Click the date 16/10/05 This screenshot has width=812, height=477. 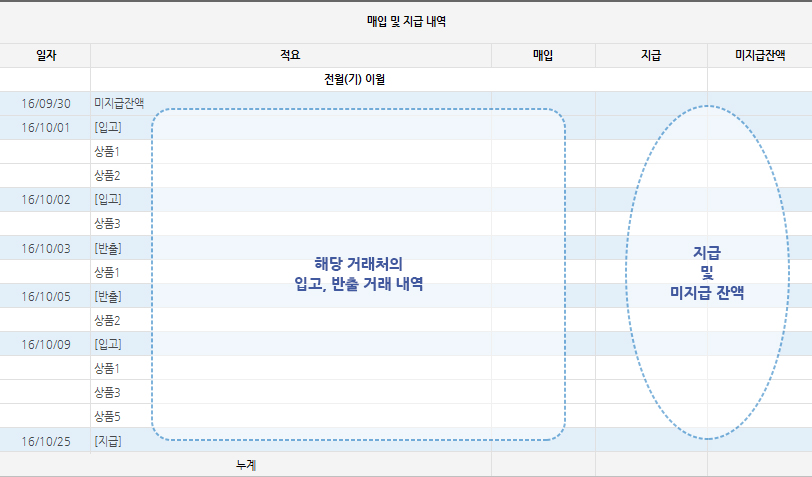point(46,296)
